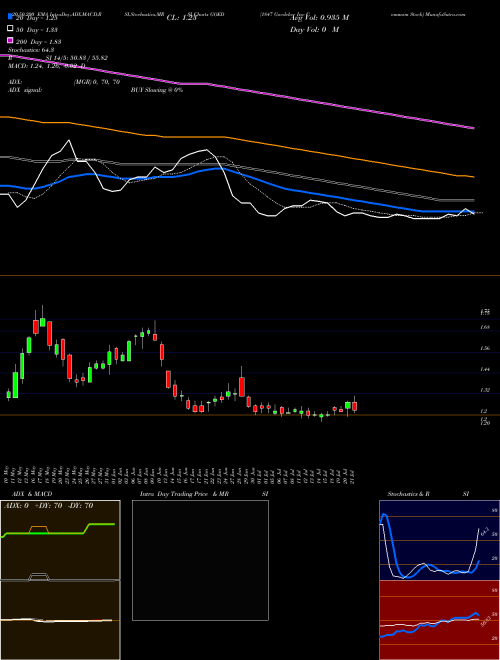Click the 1.44 price axis label
This screenshot has height=660, width=500.
click(x=484, y=370)
